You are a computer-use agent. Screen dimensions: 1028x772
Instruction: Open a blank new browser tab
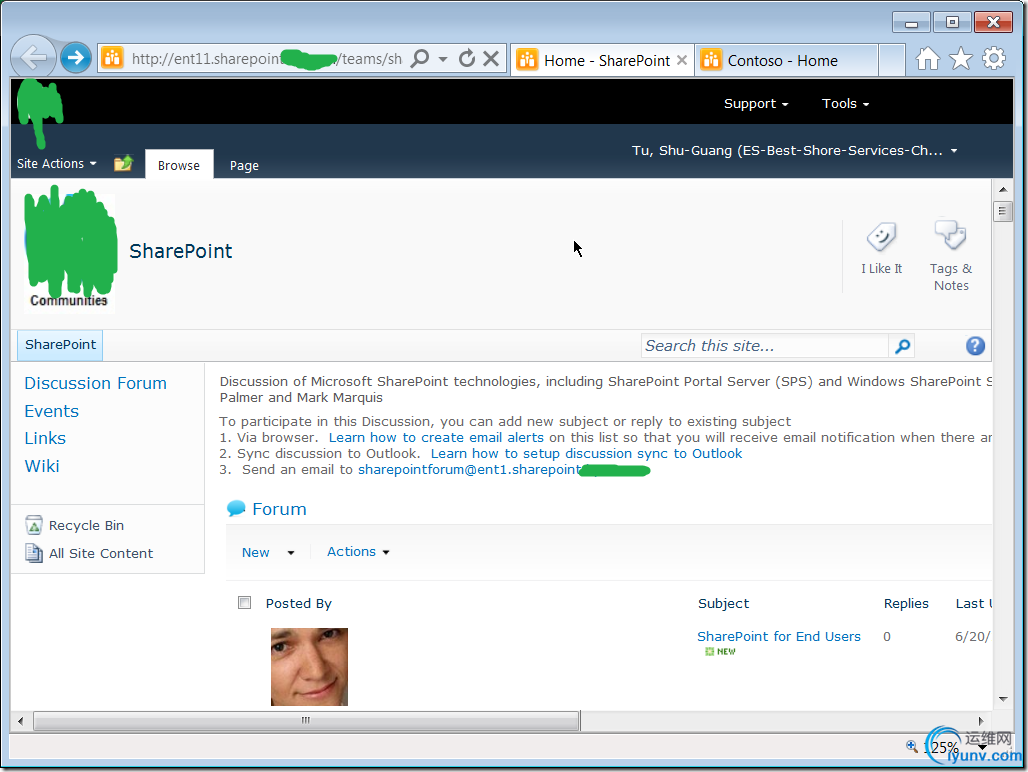(x=892, y=60)
